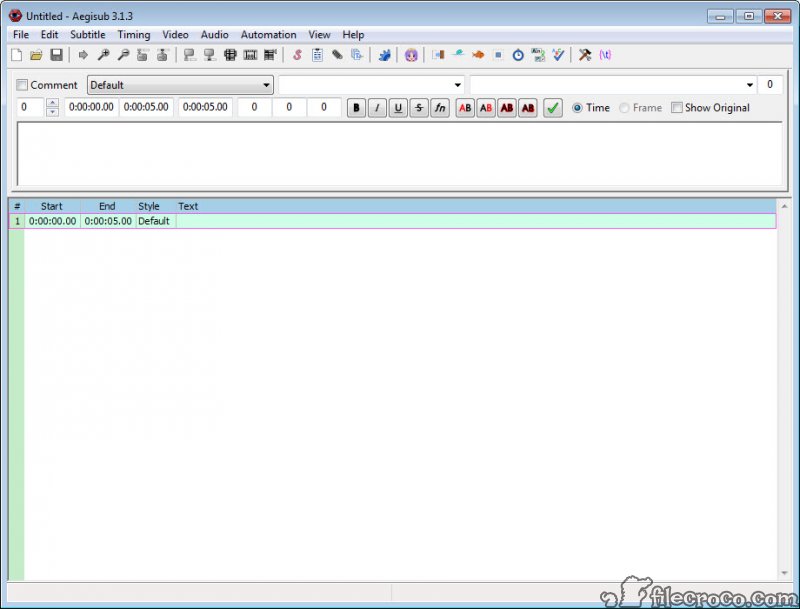
Task: Open the Automation menu
Action: [x=268, y=35]
